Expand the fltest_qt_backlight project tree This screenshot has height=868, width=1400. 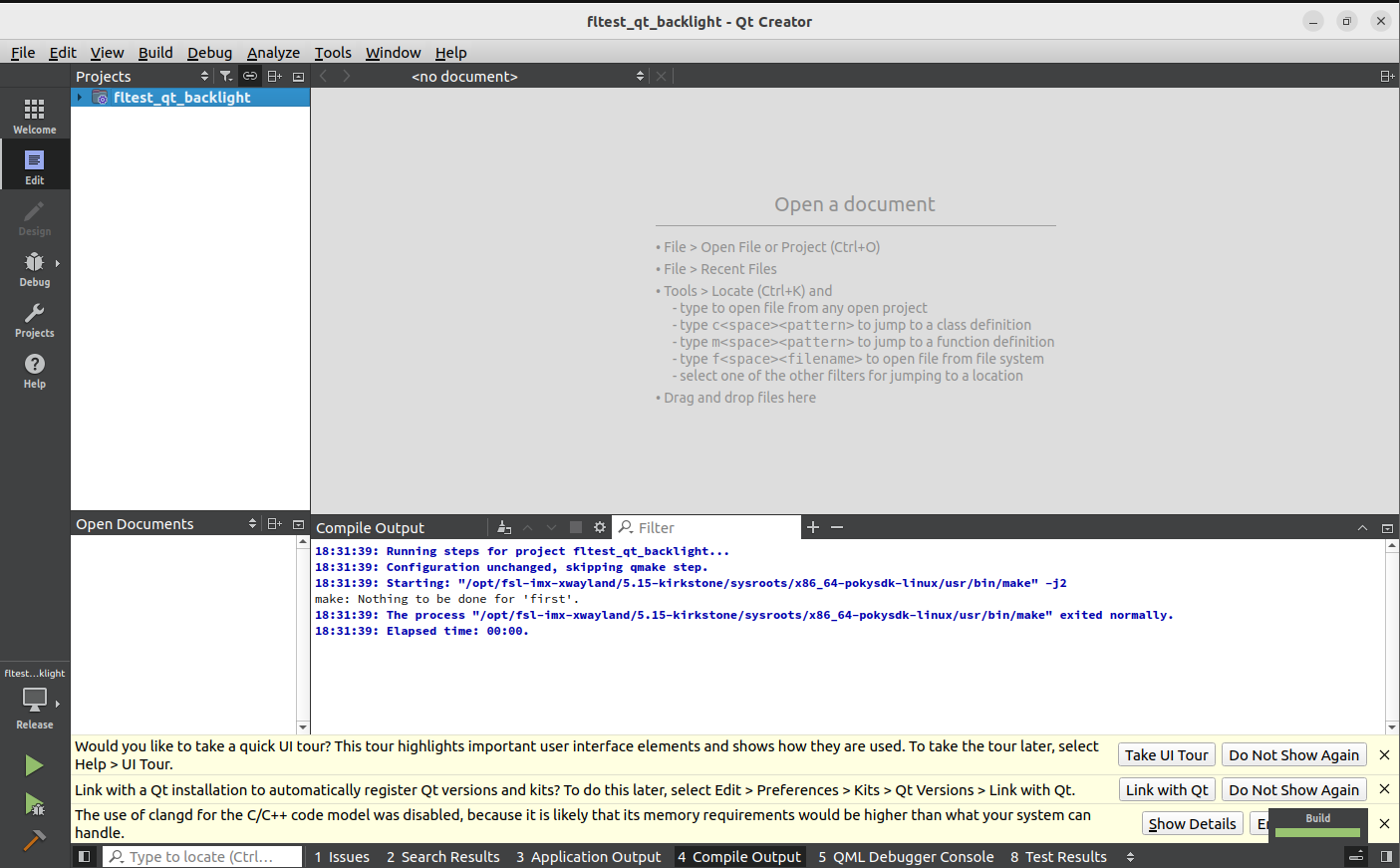[x=80, y=97]
